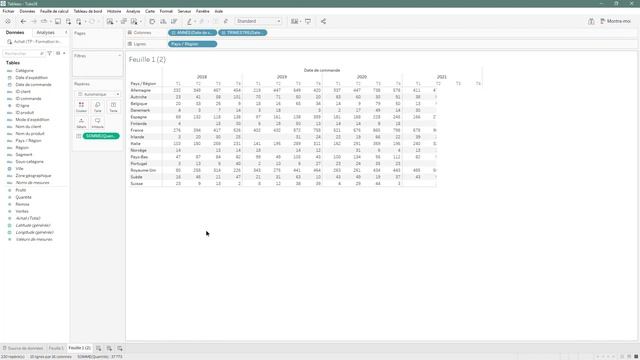The image size is (640, 360).
Task: Click the Texte marks card button
Action: (113, 107)
